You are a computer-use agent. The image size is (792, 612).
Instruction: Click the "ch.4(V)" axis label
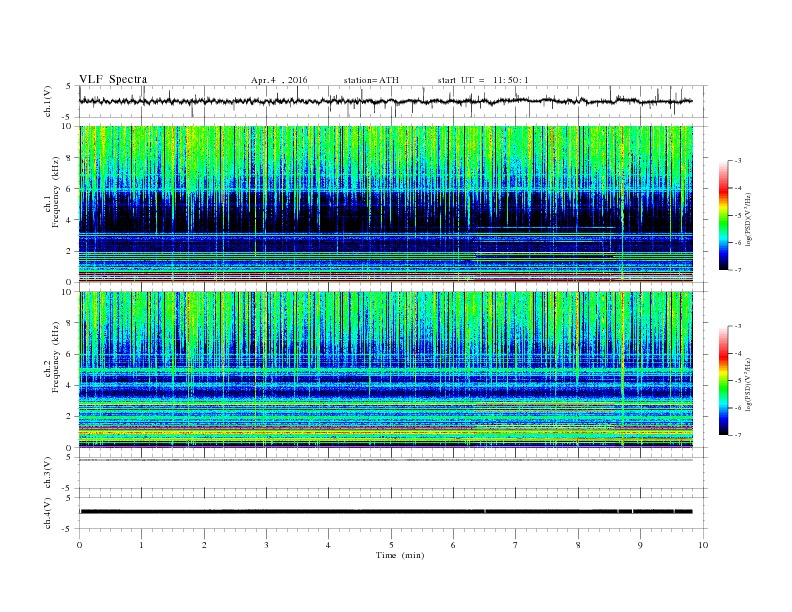[48, 513]
